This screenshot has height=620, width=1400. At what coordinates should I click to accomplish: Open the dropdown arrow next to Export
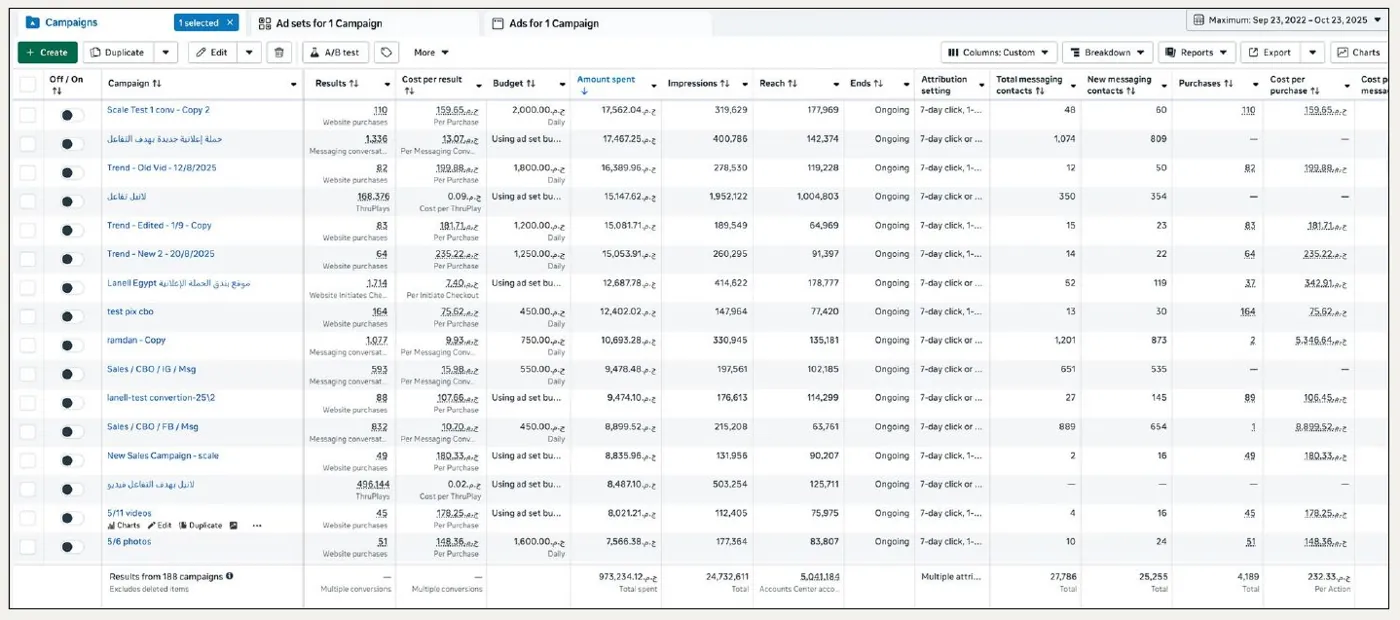pos(1313,53)
